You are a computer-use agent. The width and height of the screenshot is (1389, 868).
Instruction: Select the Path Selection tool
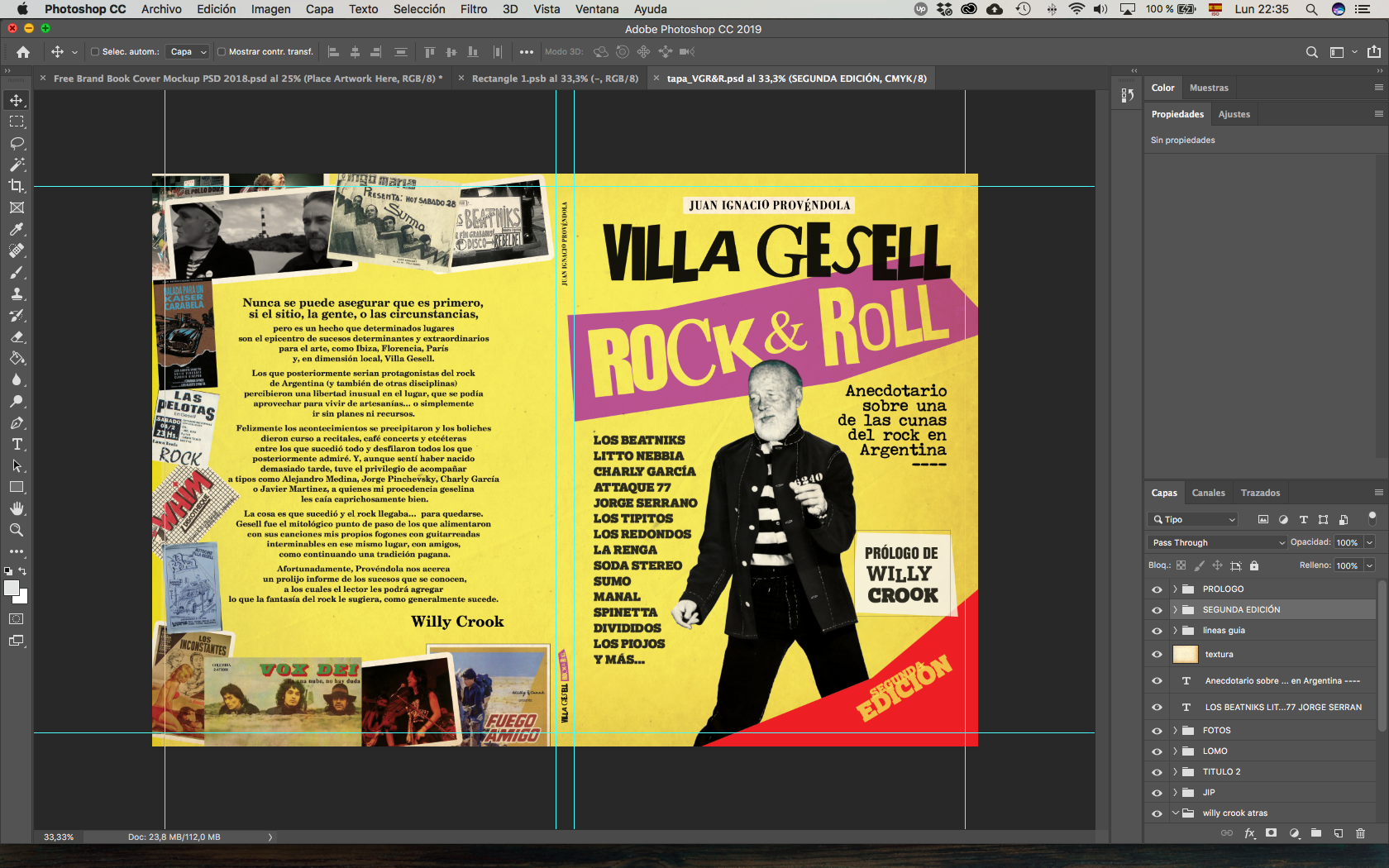click(17, 465)
